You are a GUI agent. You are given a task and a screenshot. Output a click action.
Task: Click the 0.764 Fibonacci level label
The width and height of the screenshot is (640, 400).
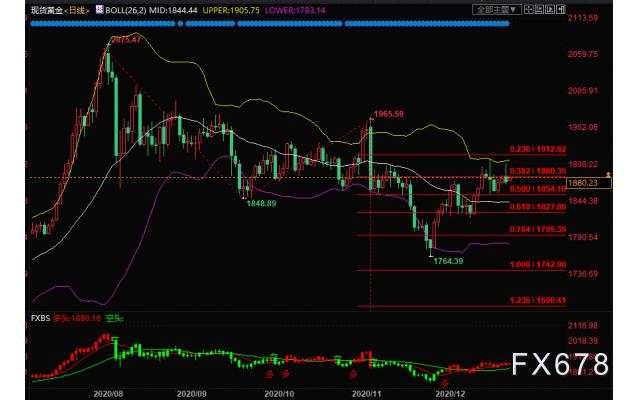[x=538, y=229]
